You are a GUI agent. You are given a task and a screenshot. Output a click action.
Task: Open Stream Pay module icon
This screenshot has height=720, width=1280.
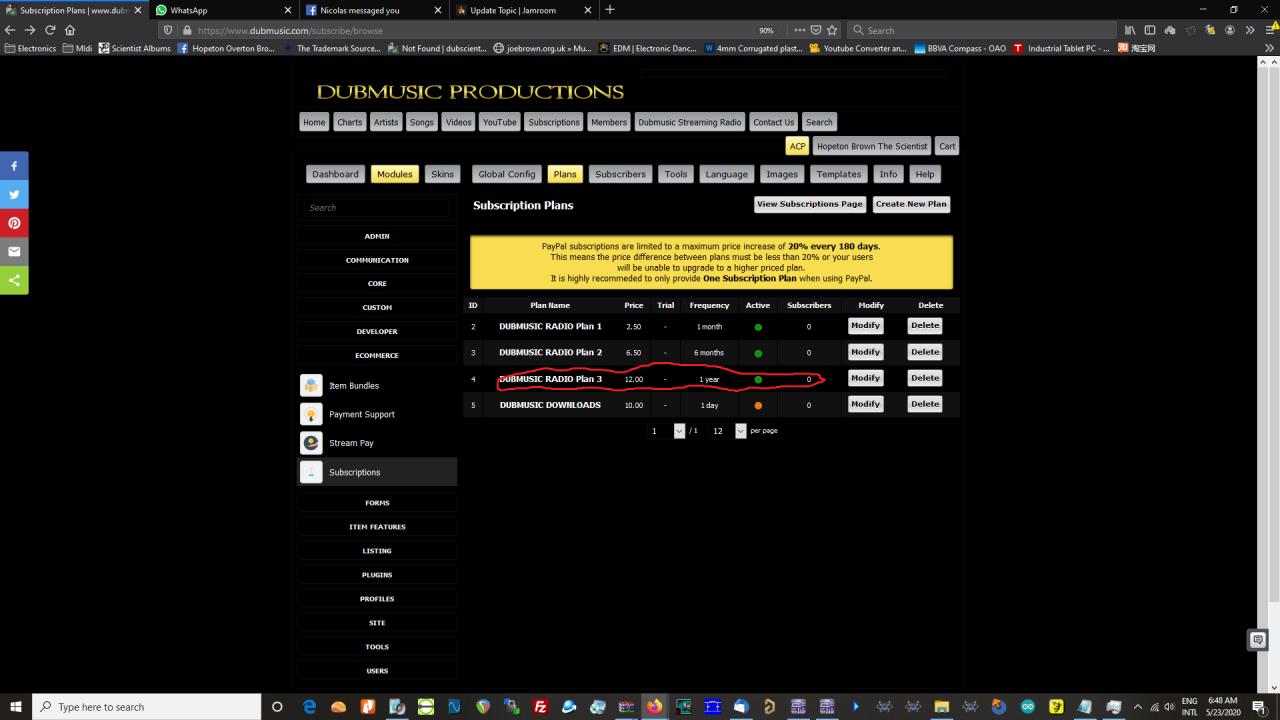pos(311,443)
